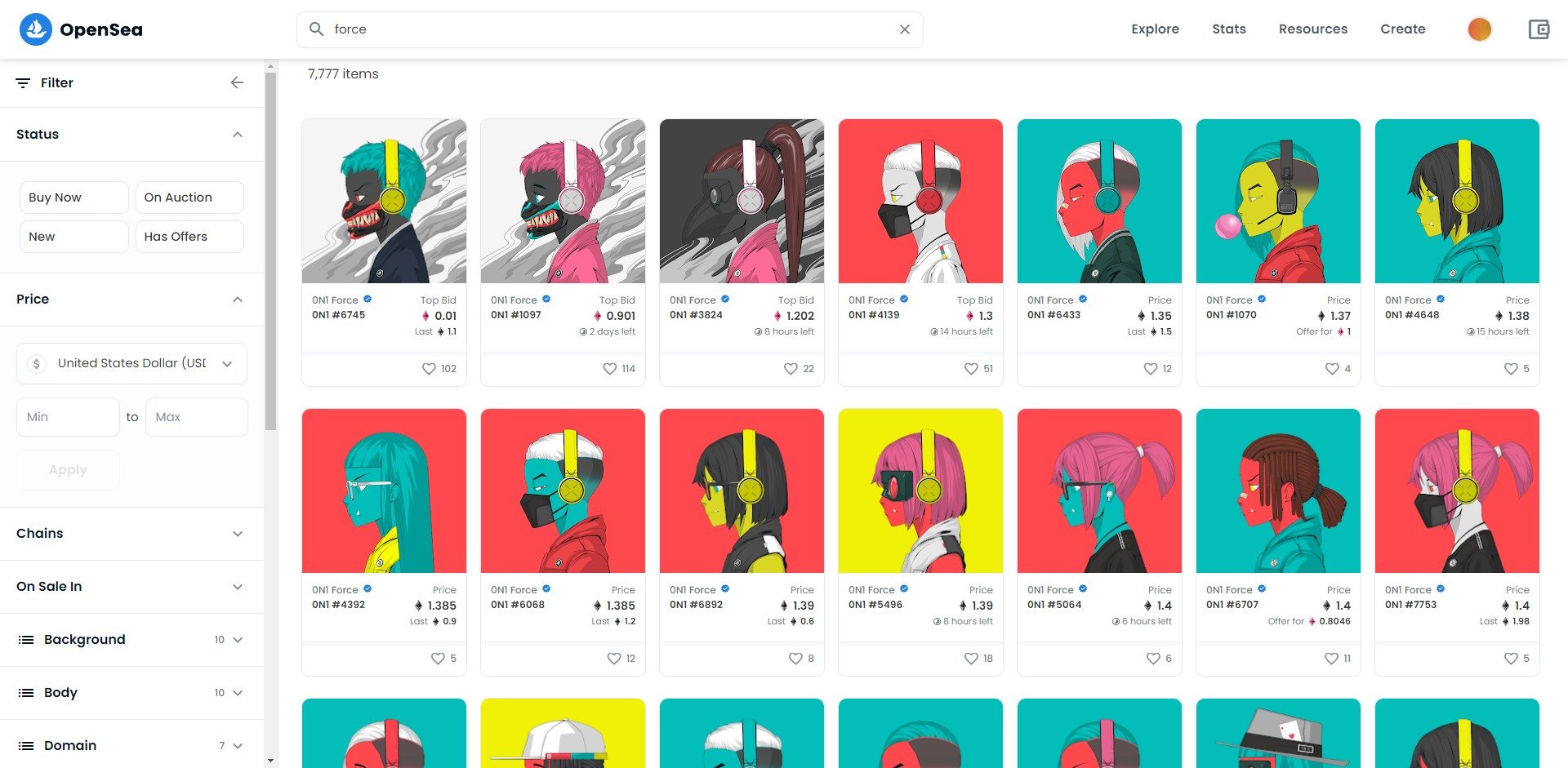Expand the Chains section
The width and height of the screenshot is (1568, 768).
[131, 534]
